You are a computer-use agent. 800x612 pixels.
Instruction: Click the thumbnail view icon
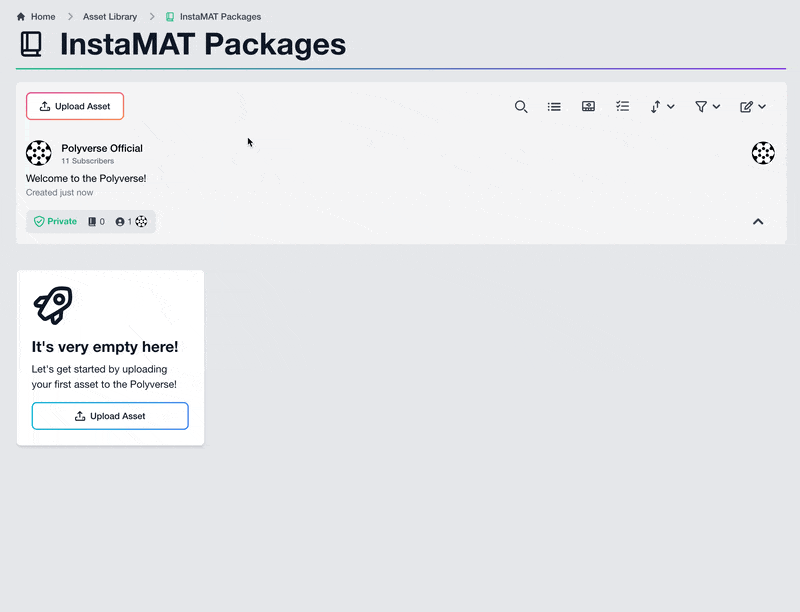[x=588, y=106]
